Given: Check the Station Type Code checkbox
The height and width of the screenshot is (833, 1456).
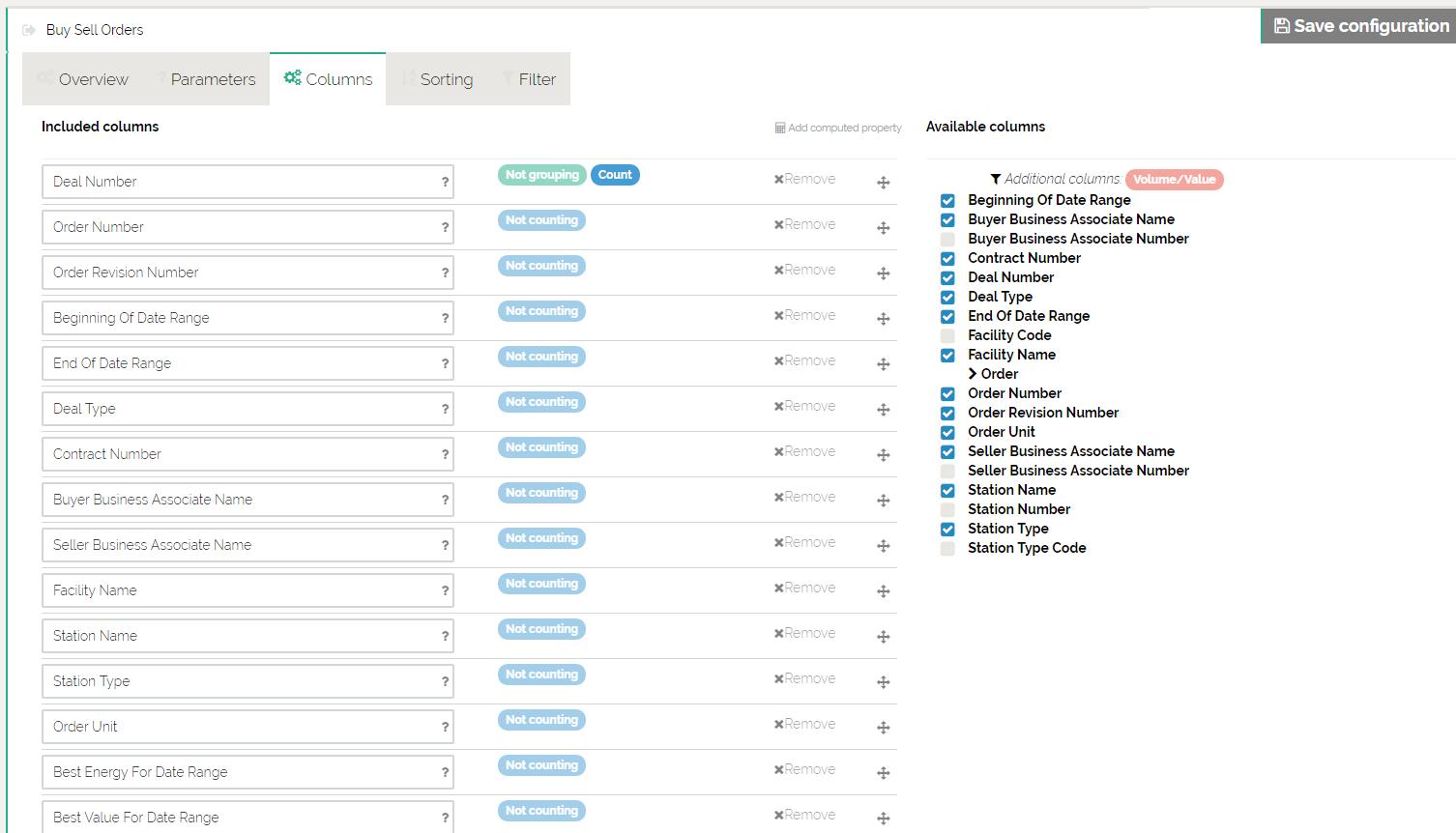Looking at the screenshot, I should pos(947,548).
